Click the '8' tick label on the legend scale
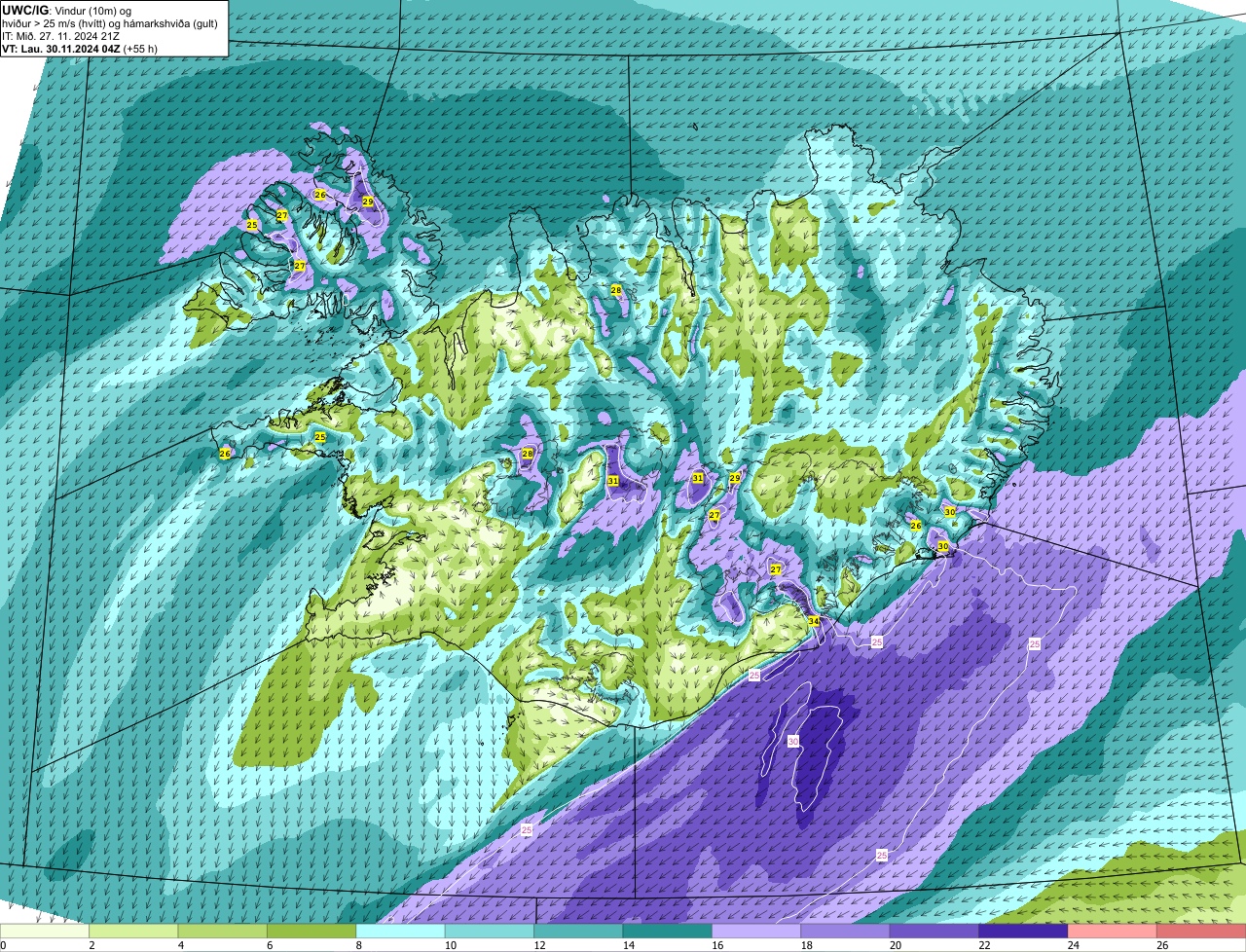Screen dimensions: 1246x952 (x=359, y=945)
